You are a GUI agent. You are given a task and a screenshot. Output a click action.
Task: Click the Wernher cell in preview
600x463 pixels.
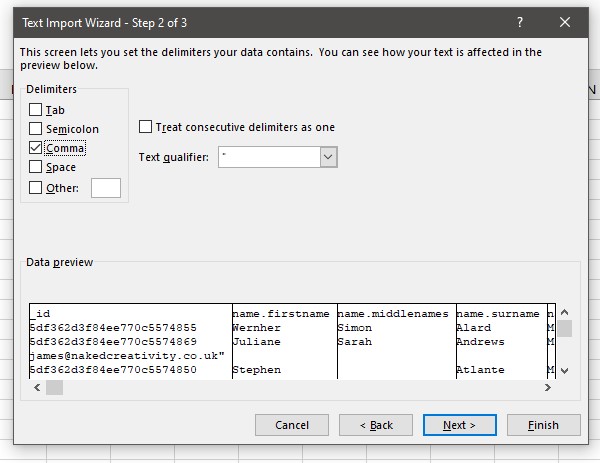(x=256, y=328)
